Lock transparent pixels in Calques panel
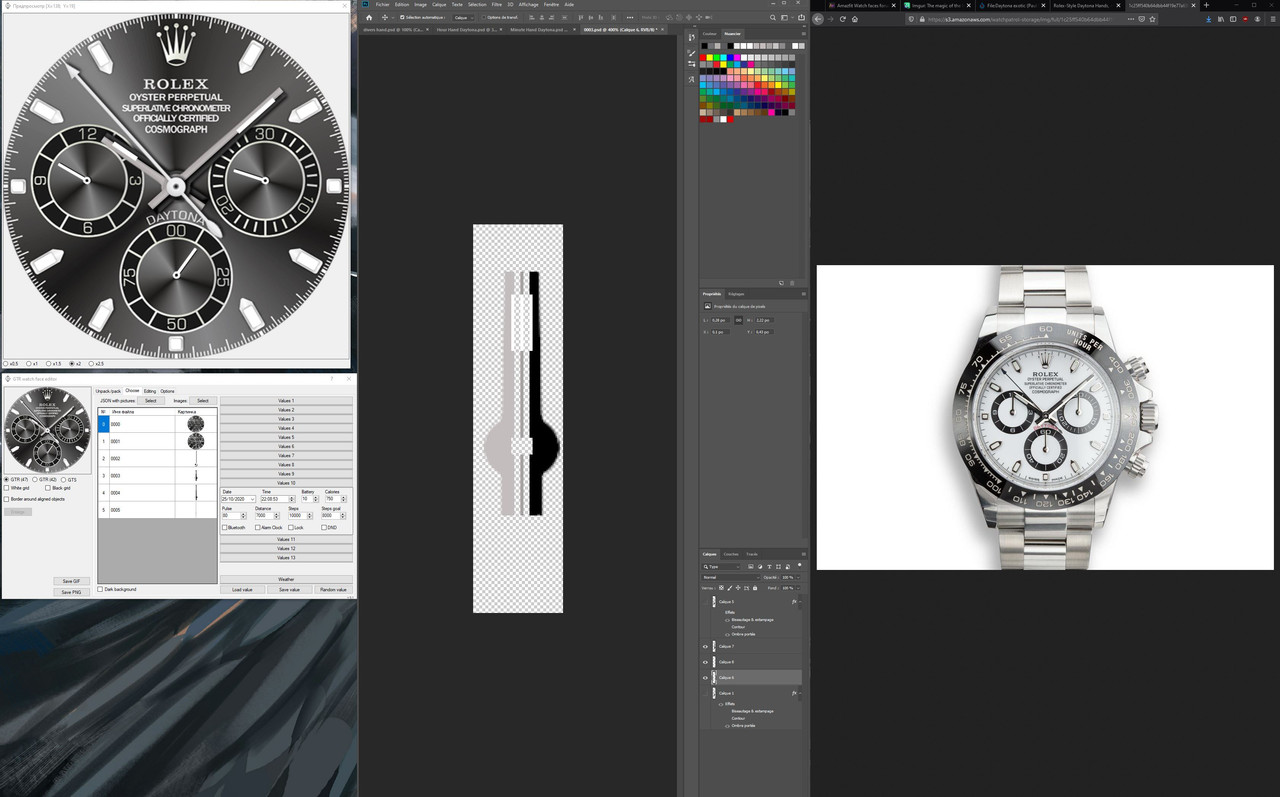This screenshot has height=797, width=1280. point(721,587)
